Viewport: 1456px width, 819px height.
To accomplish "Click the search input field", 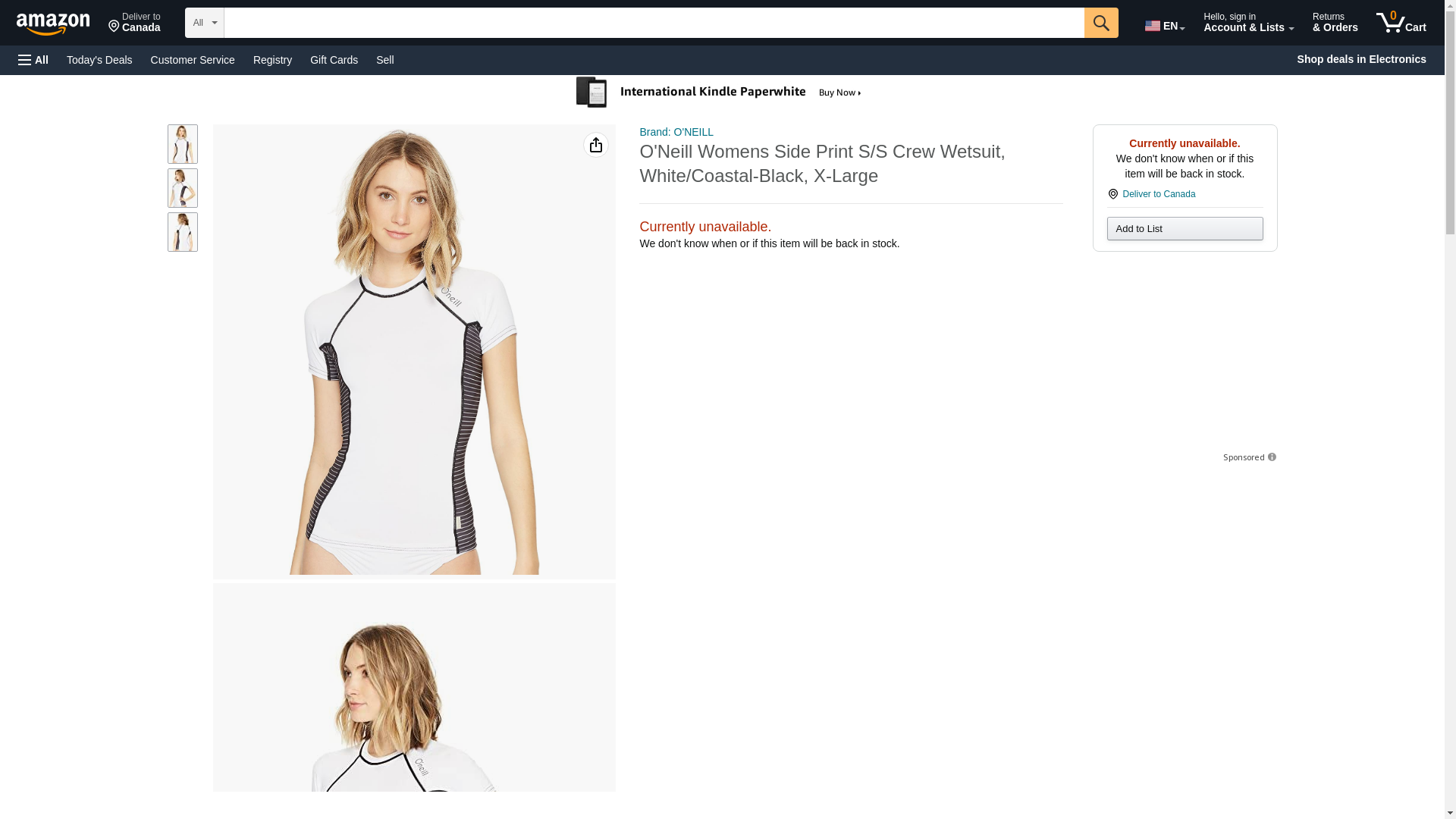I will point(654,23).
